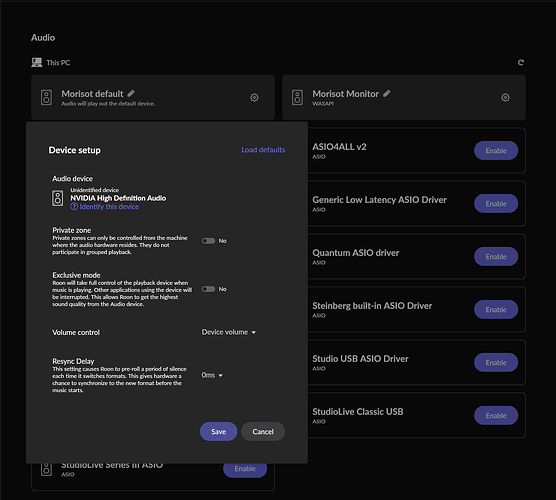Viewport: 556px width, 500px height.
Task: Click the Morisot default speaker icon
Action: [x=46, y=98]
